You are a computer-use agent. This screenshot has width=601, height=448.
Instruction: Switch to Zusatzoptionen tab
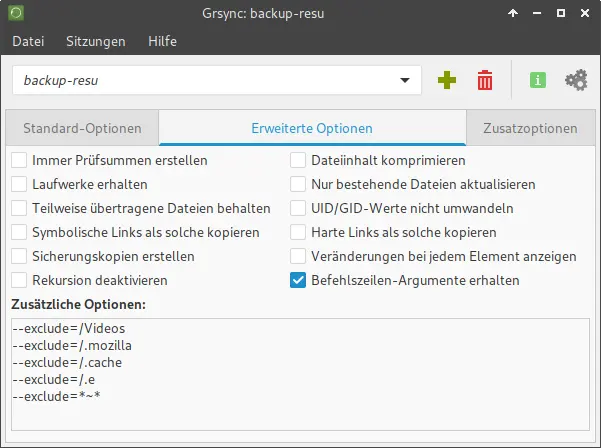[x=530, y=128]
